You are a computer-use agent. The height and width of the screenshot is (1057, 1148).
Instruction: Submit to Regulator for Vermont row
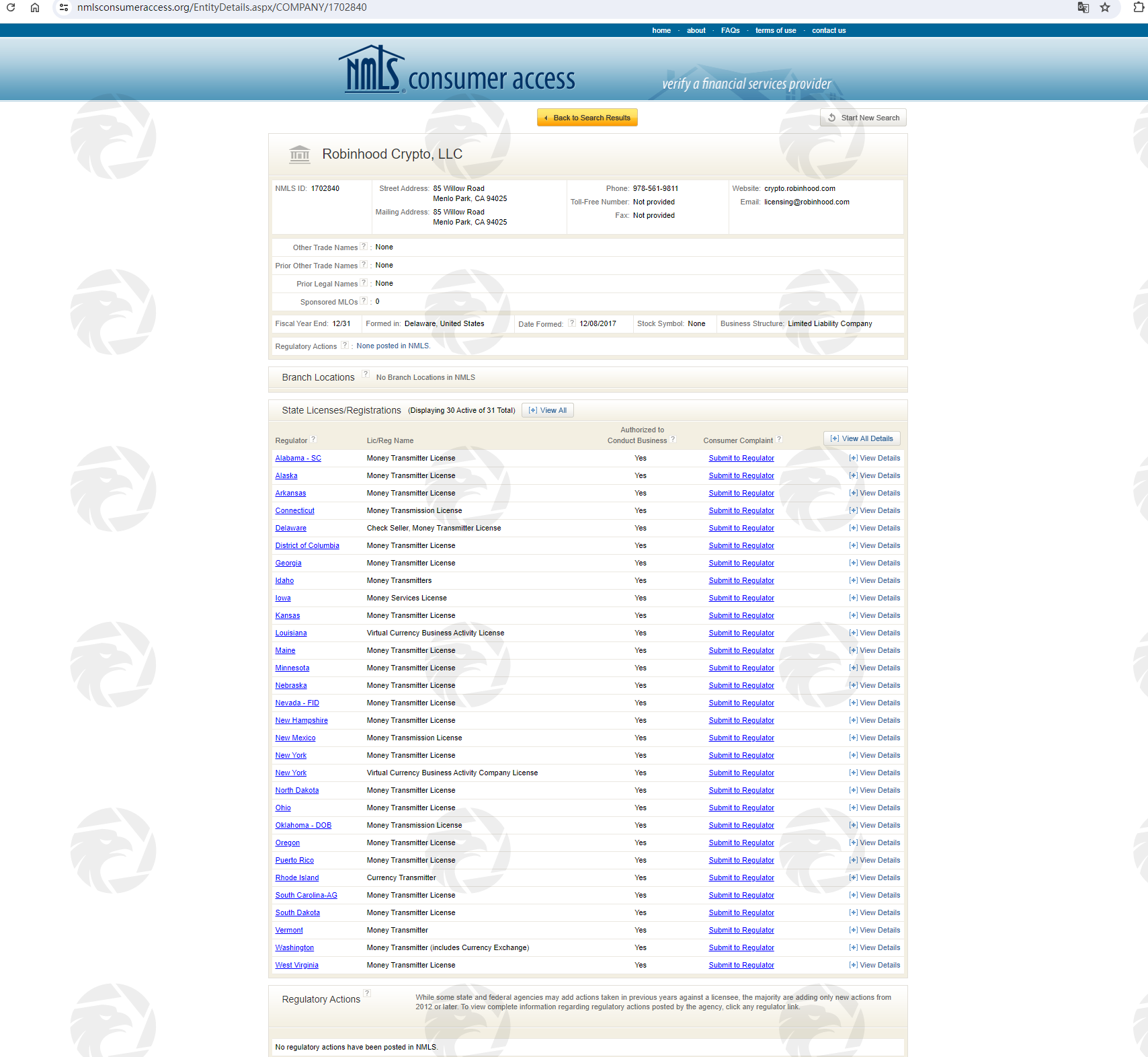click(741, 930)
